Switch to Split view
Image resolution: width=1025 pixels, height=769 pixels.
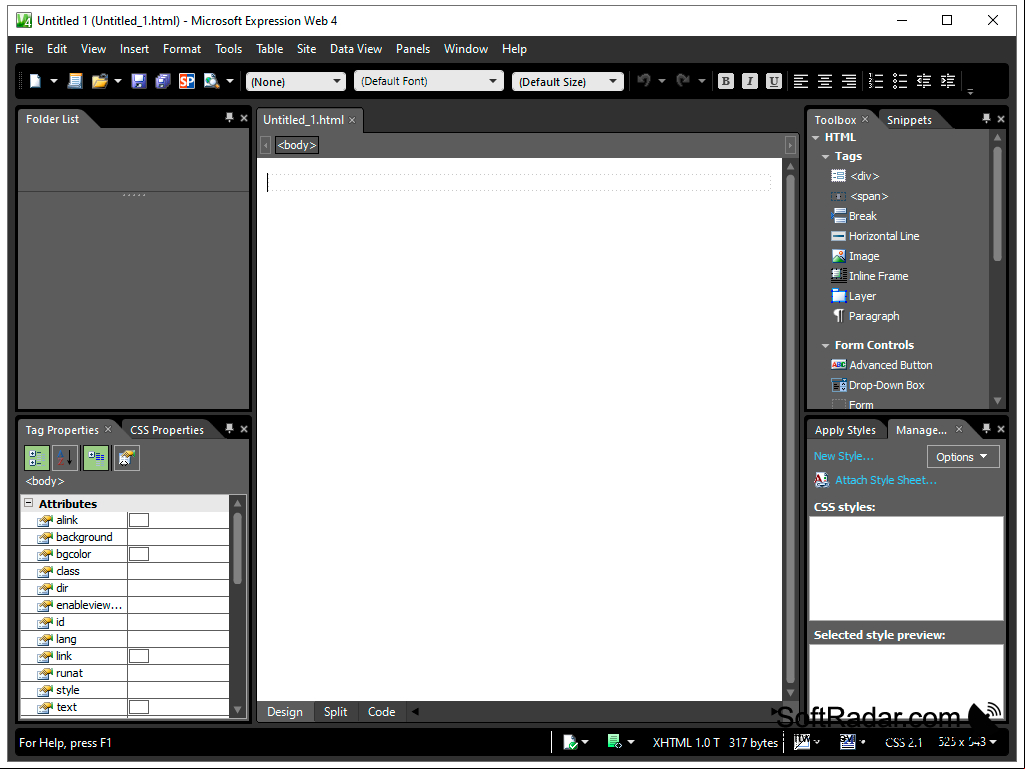[335, 711]
